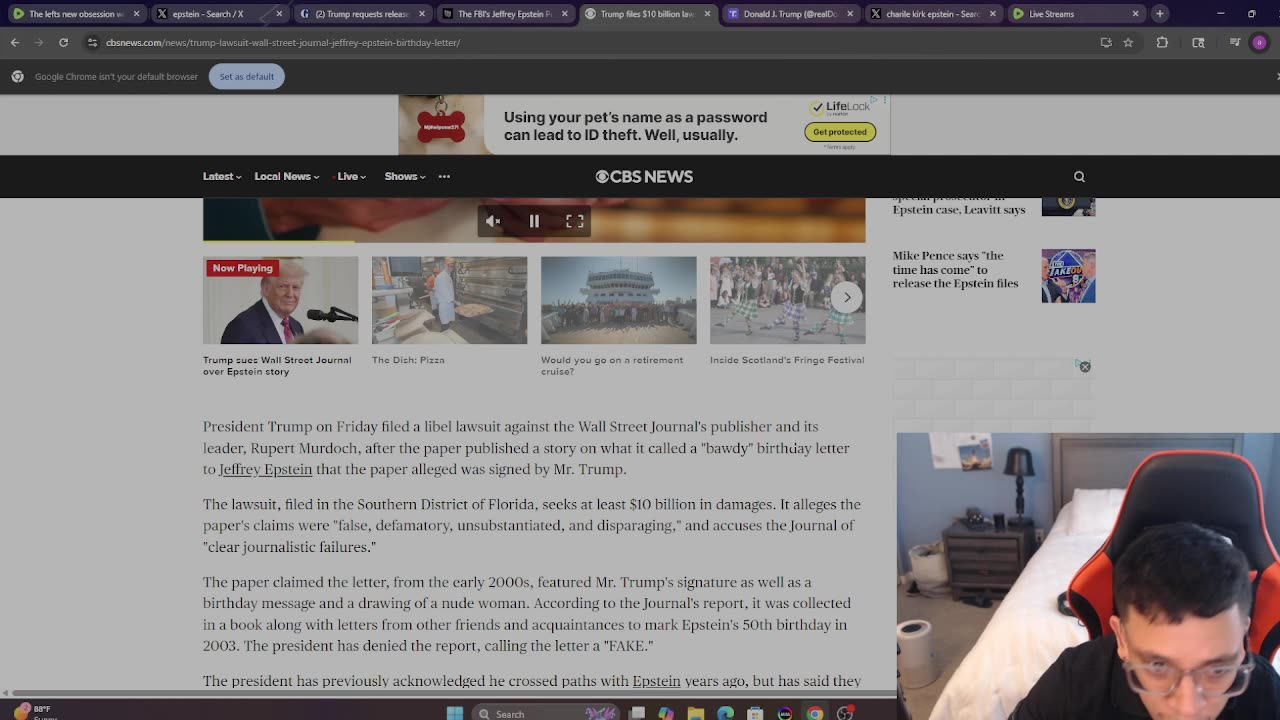Open Google Chrome taskbar icon

pos(815,713)
